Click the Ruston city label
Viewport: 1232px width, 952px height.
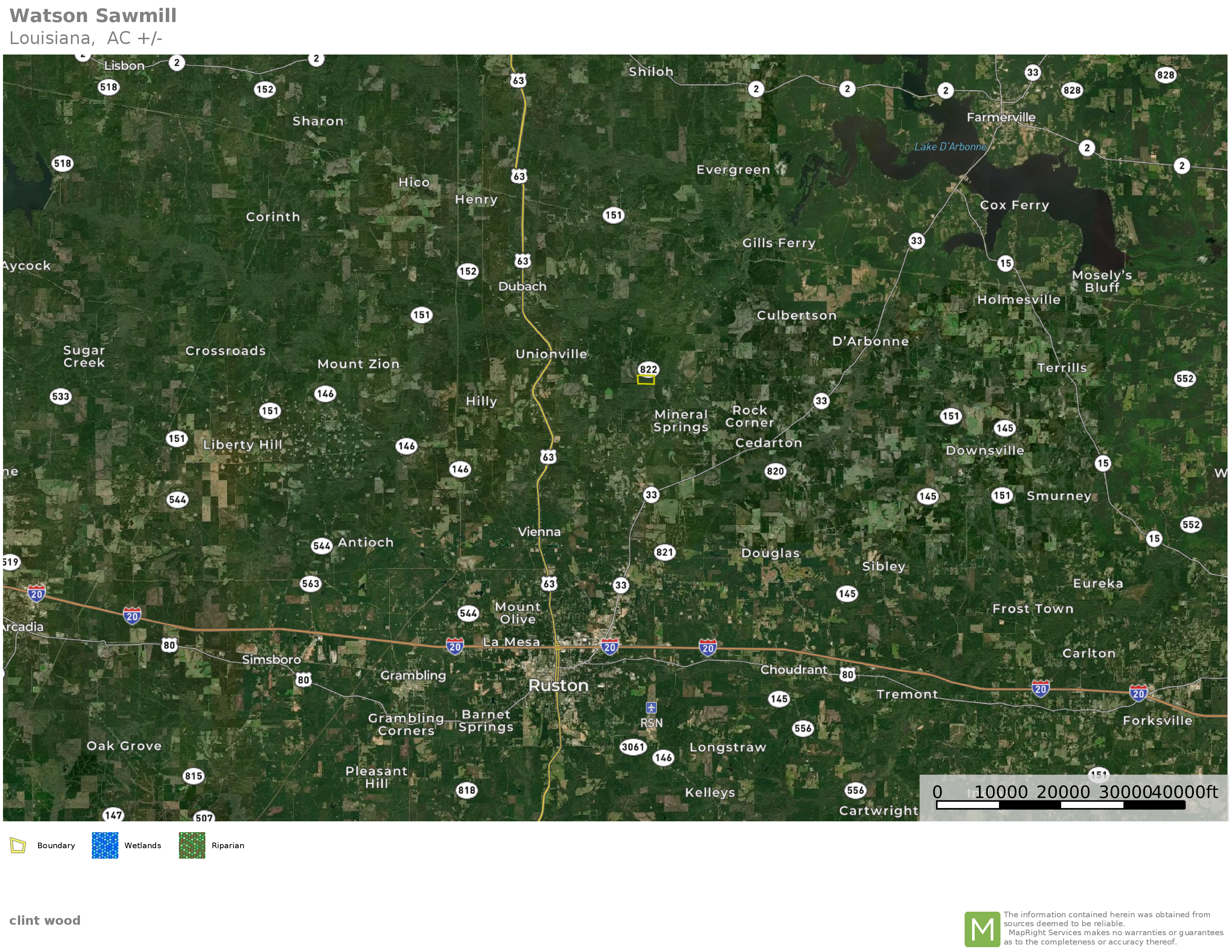pos(558,686)
